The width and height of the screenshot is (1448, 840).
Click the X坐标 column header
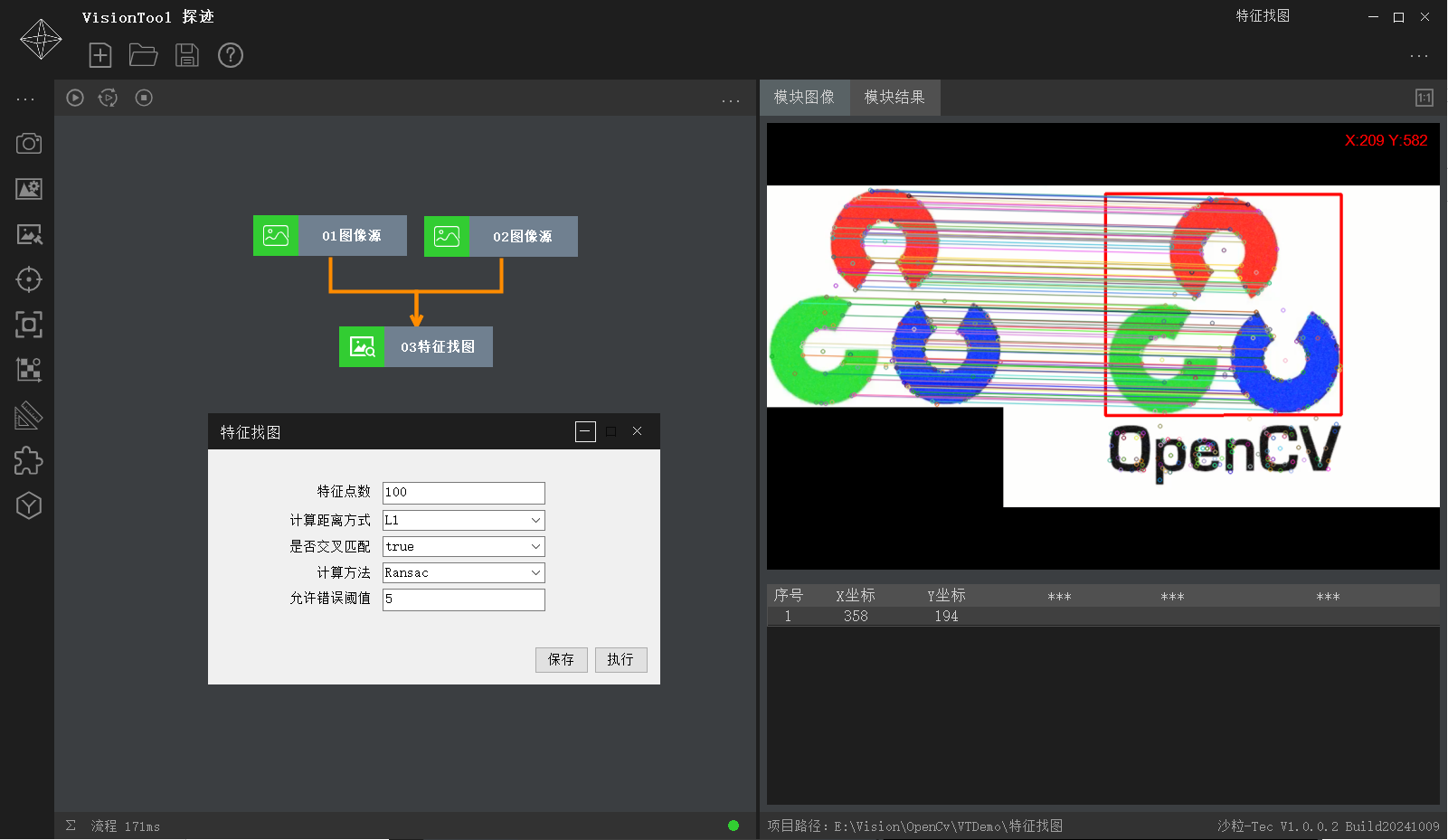click(x=856, y=595)
